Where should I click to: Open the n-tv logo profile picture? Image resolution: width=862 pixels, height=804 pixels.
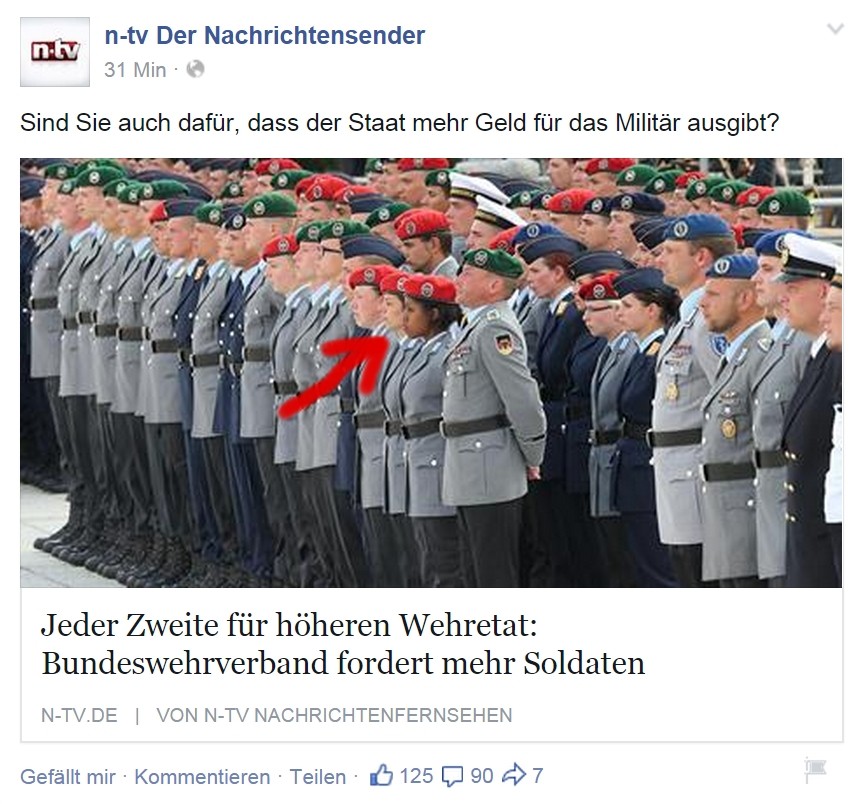tap(55, 52)
